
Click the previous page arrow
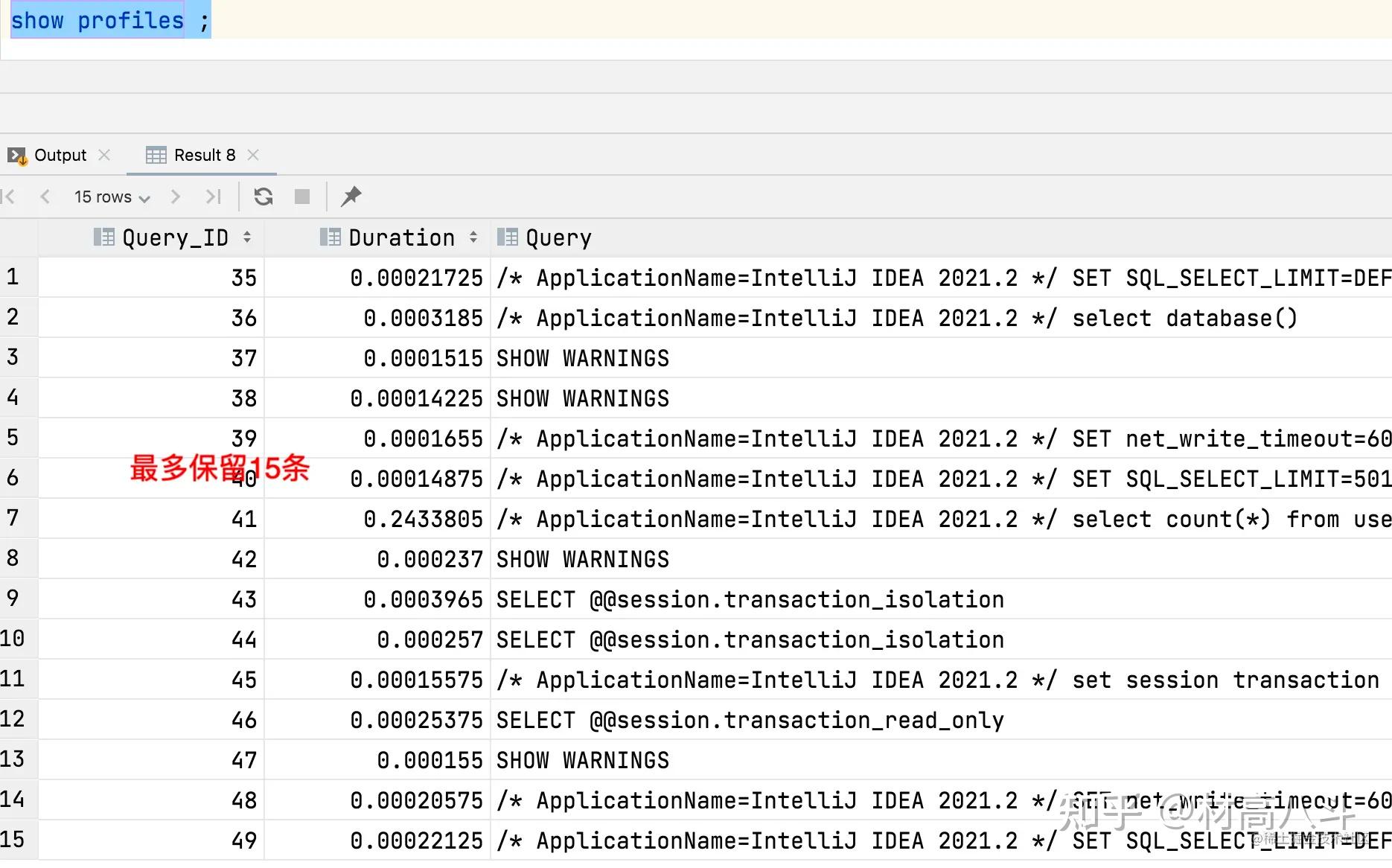tap(46, 197)
